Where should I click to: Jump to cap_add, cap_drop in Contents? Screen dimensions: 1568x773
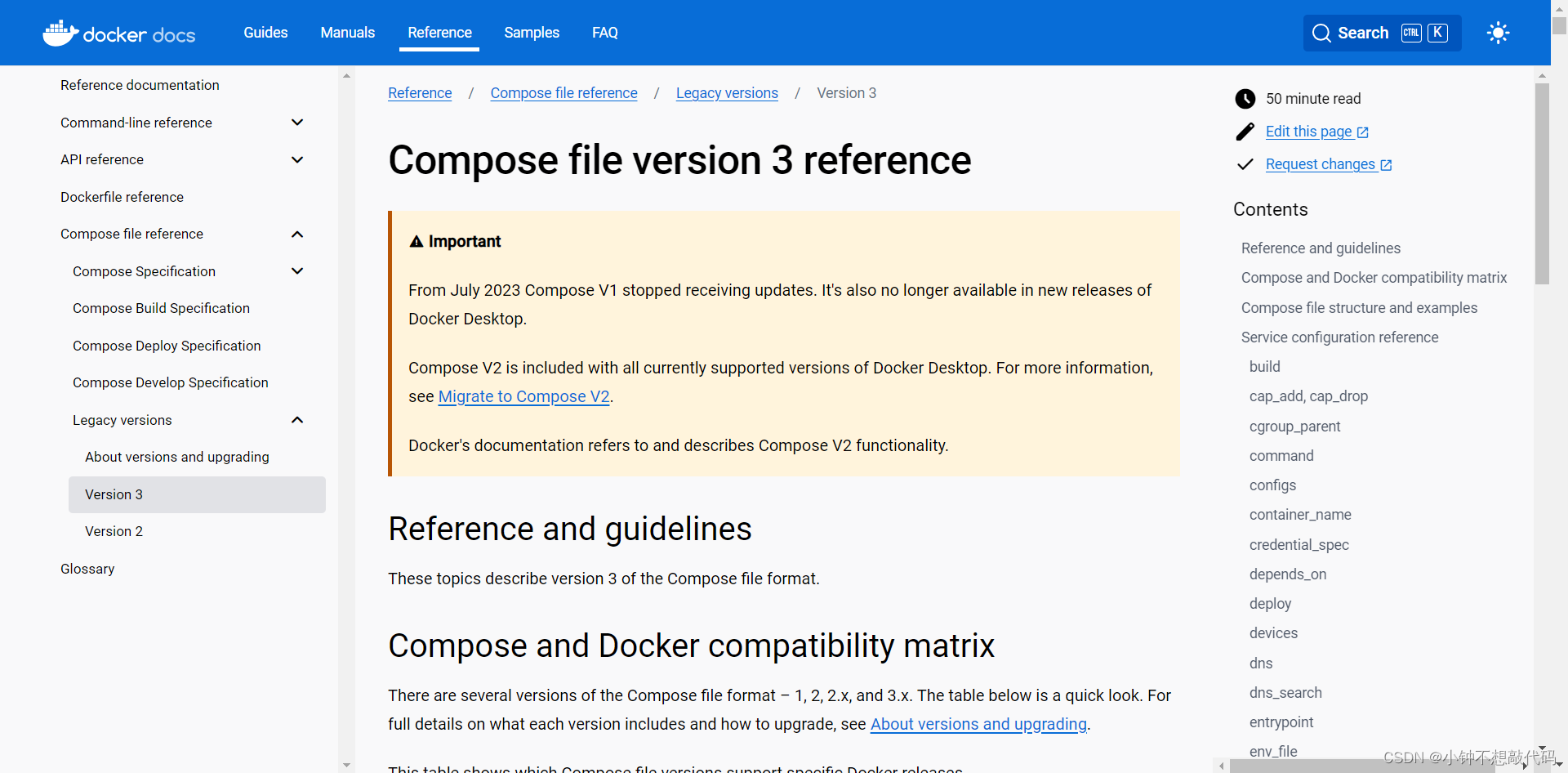(x=1308, y=396)
